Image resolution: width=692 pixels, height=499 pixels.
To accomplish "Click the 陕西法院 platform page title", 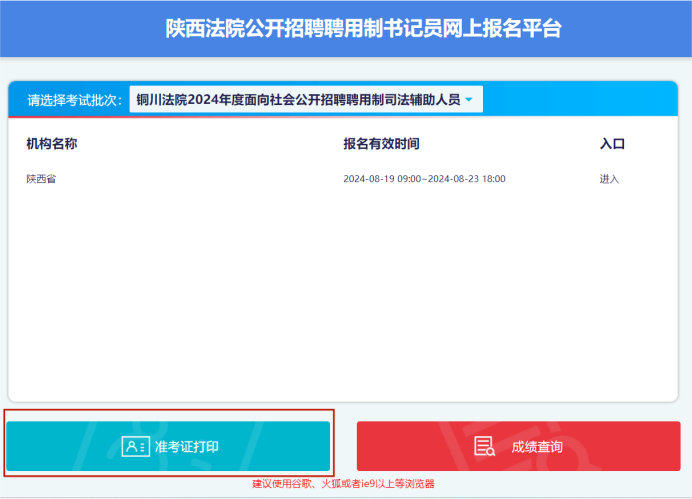I will click(x=363, y=28).
